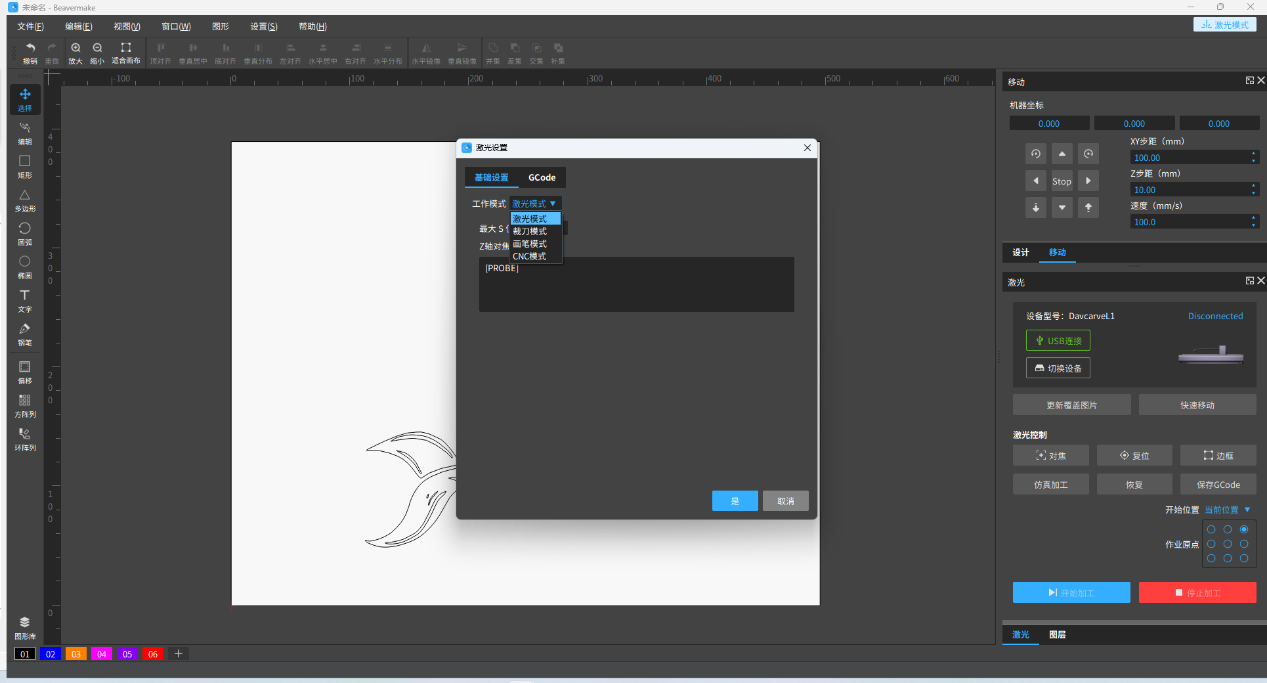Select bottom-right 作业原点 radio button

tap(1244, 558)
